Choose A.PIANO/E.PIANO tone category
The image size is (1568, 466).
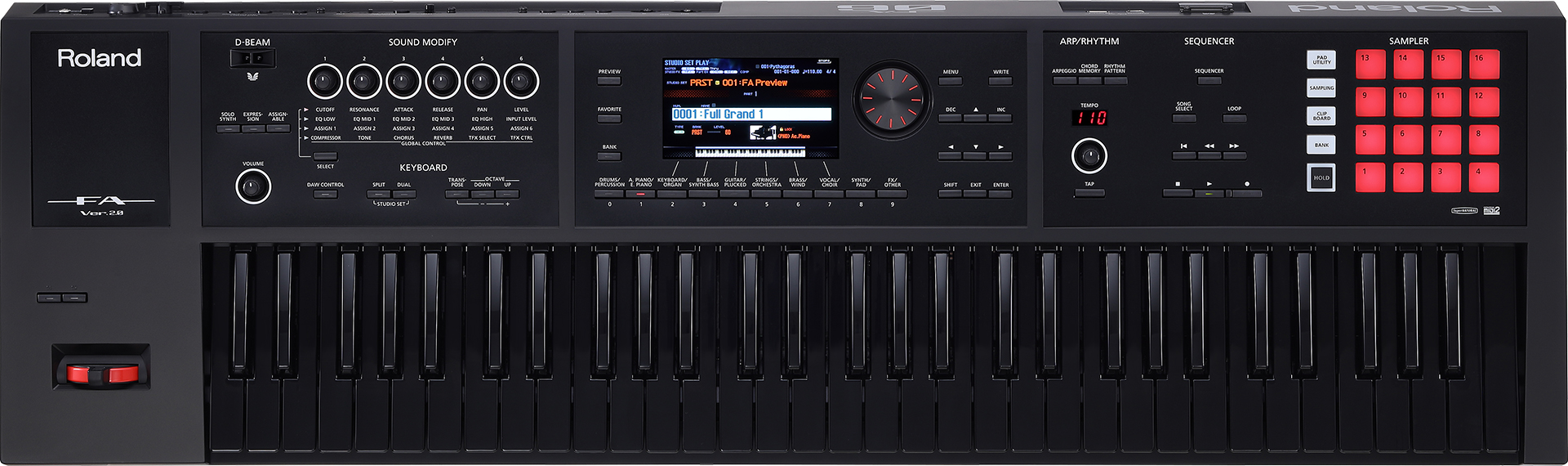tap(641, 195)
